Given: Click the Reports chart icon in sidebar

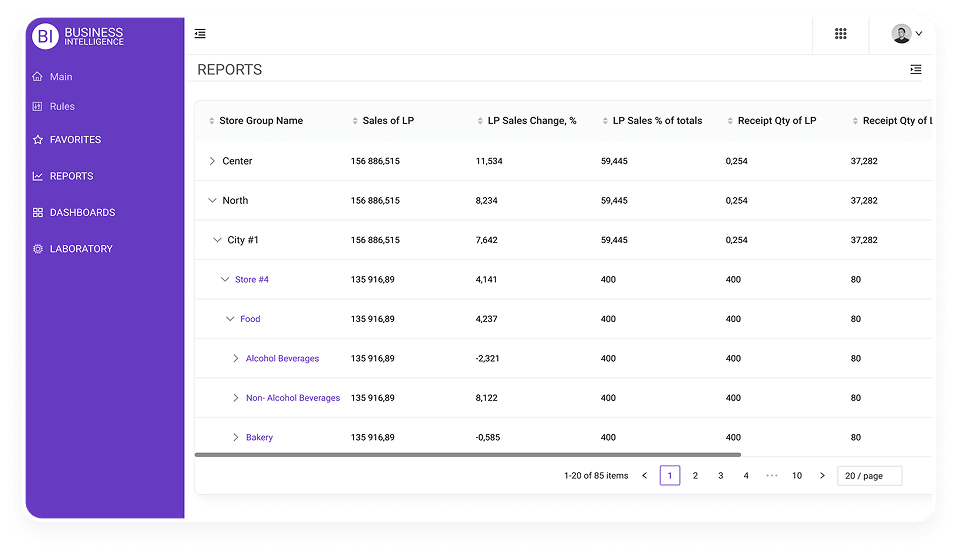Looking at the screenshot, I should coord(38,176).
